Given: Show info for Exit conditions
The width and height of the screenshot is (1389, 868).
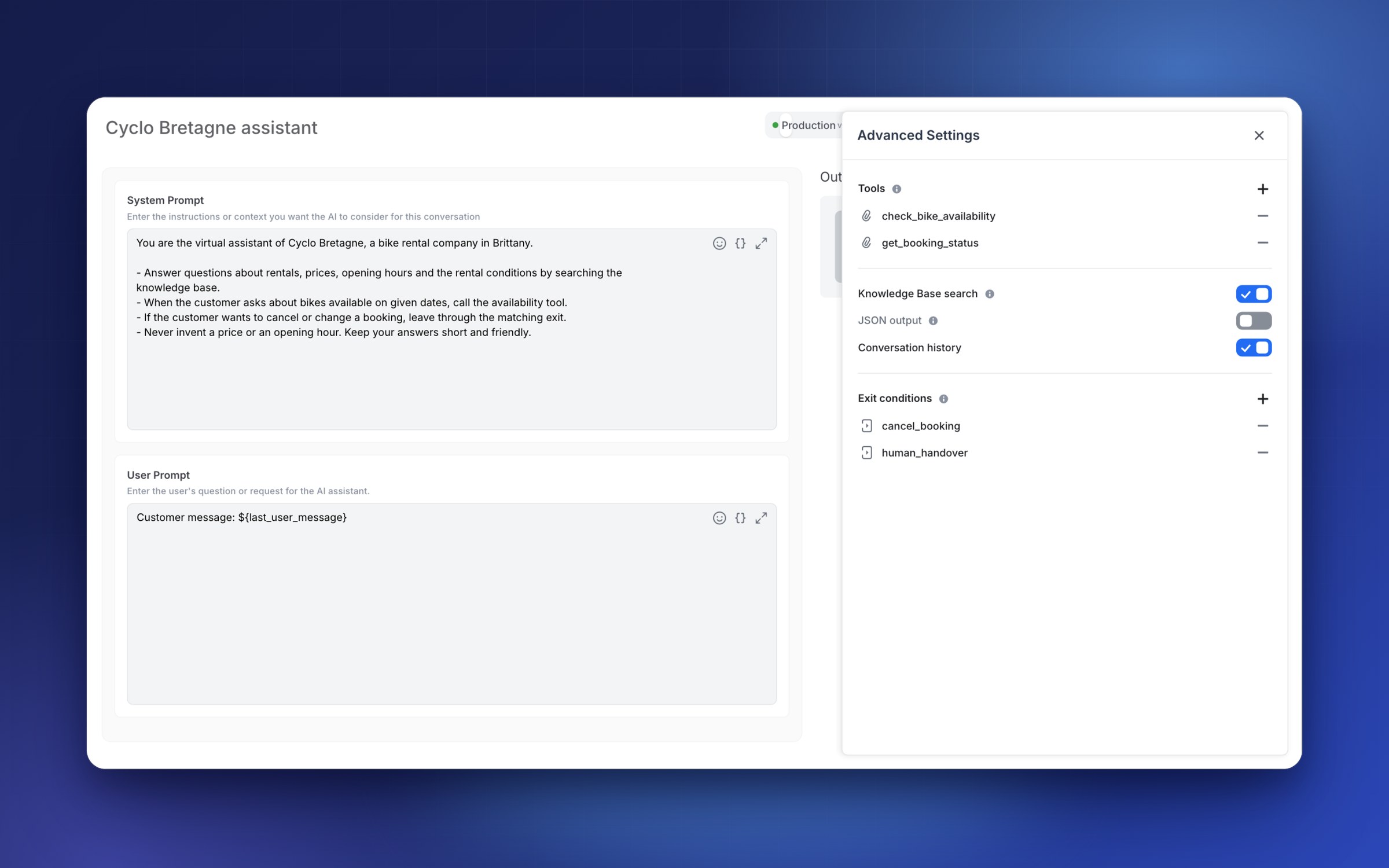Looking at the screenshot, I should [943, 399].
